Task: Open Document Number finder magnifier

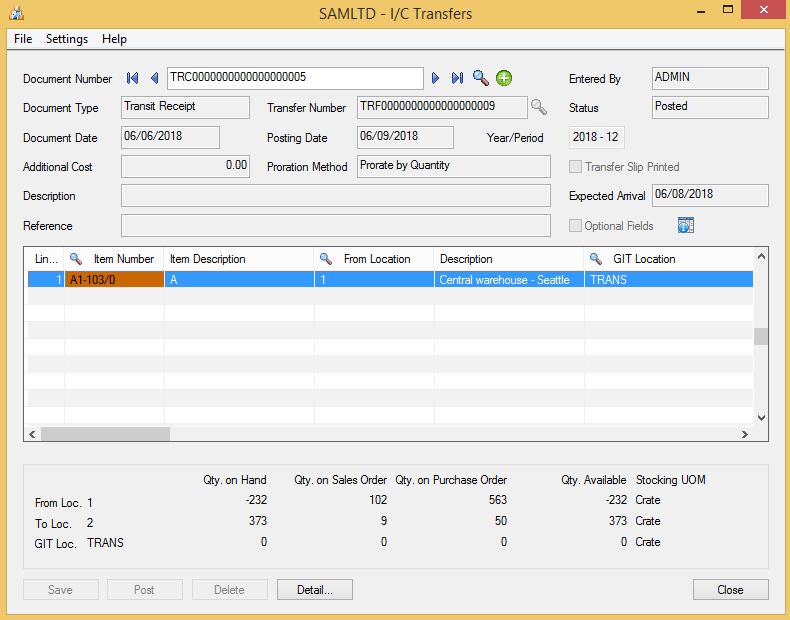Action: pos(481,78)
